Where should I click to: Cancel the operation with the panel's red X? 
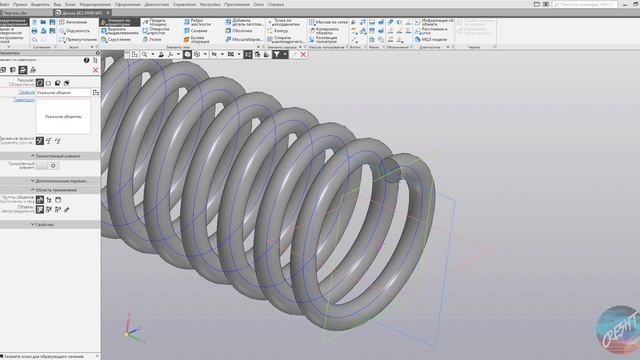(96, 70)
